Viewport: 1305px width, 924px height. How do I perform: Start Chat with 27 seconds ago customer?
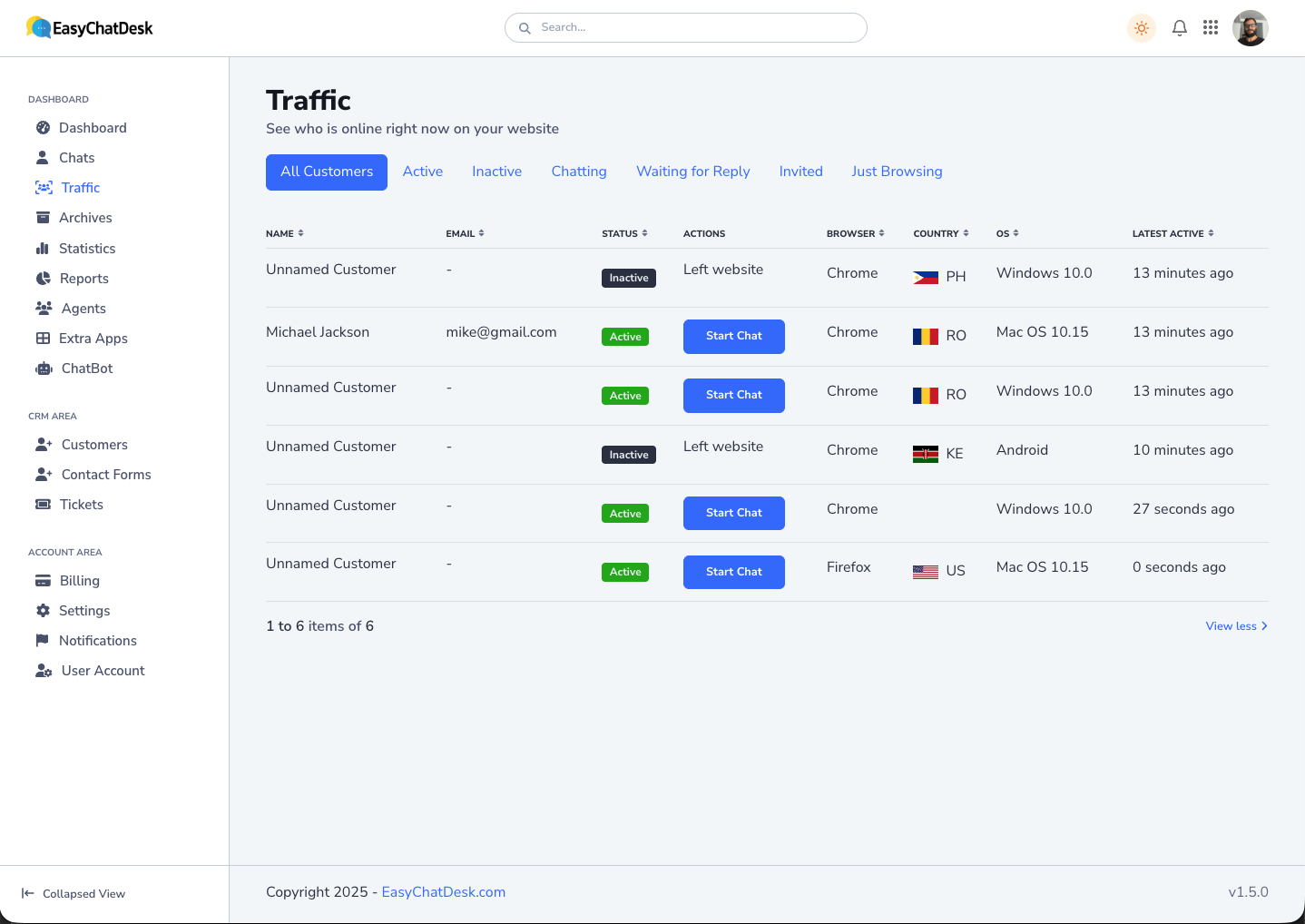pos(734,513)
